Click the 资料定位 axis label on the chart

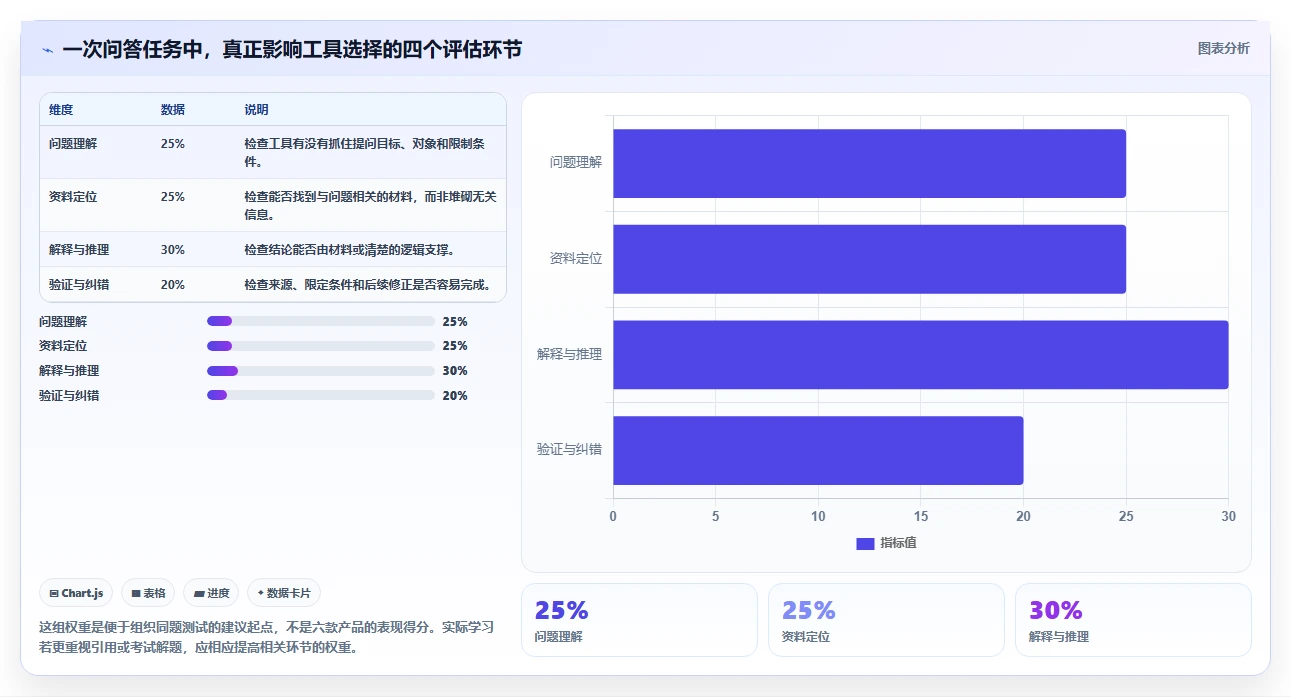pyautogui.click(x=576, y=259)
